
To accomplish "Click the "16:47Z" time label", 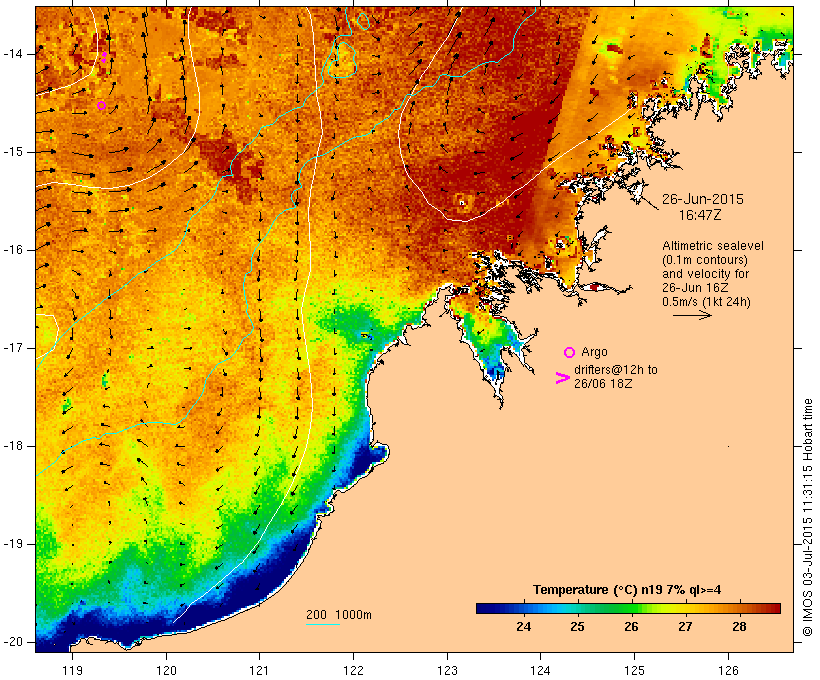I will (700, 215).
